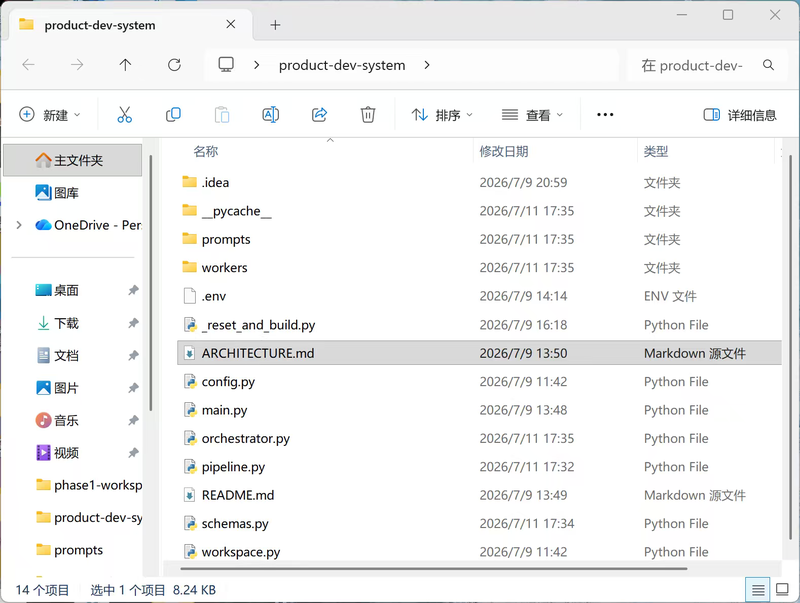The width and height of the screenshot is (800, 603).
Task: Expand chevron before product-dev-system in breadcrumb
Action: (257, 65)
